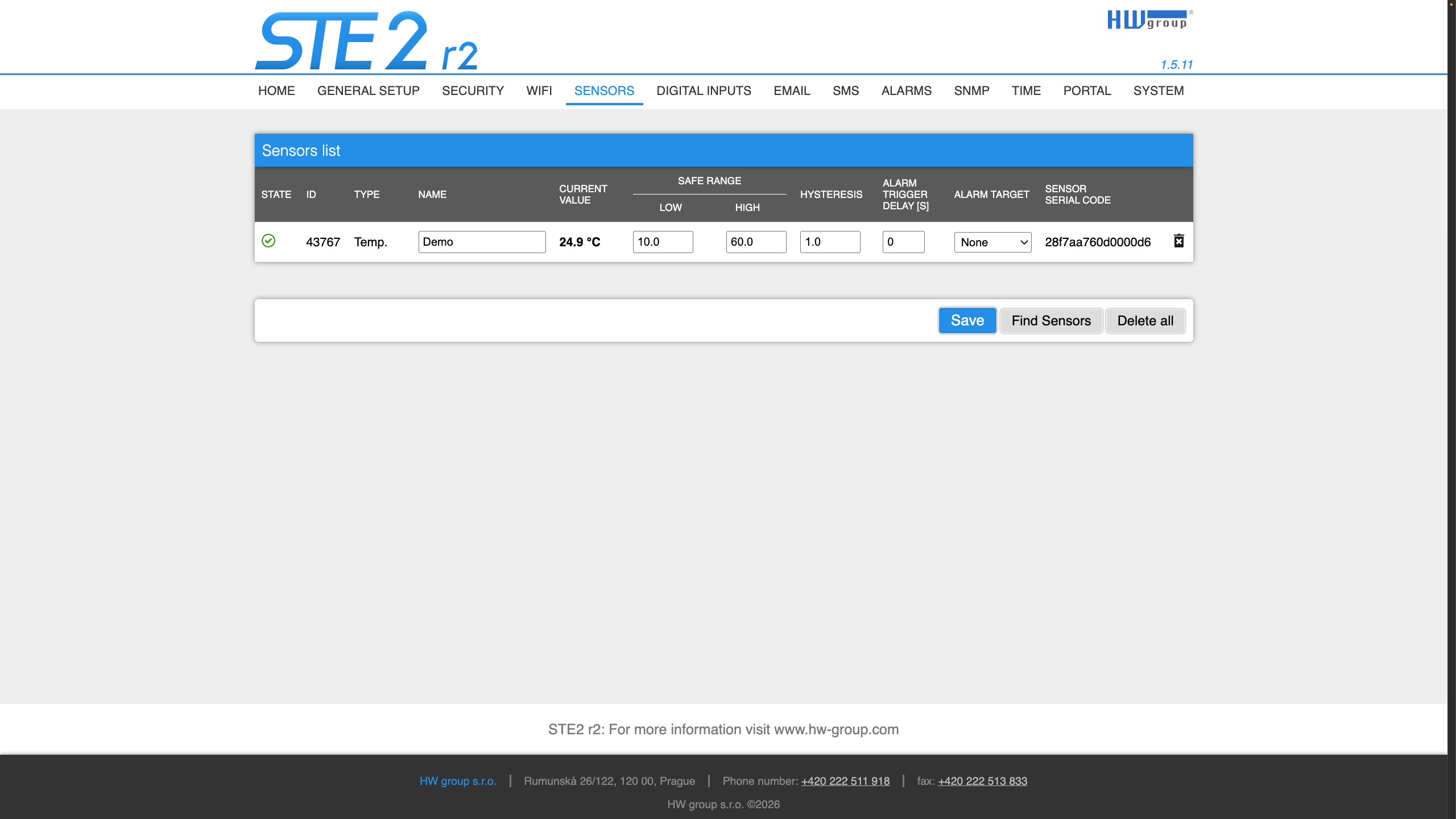Click the Rumunská 26/122 address text

(609, 781)
